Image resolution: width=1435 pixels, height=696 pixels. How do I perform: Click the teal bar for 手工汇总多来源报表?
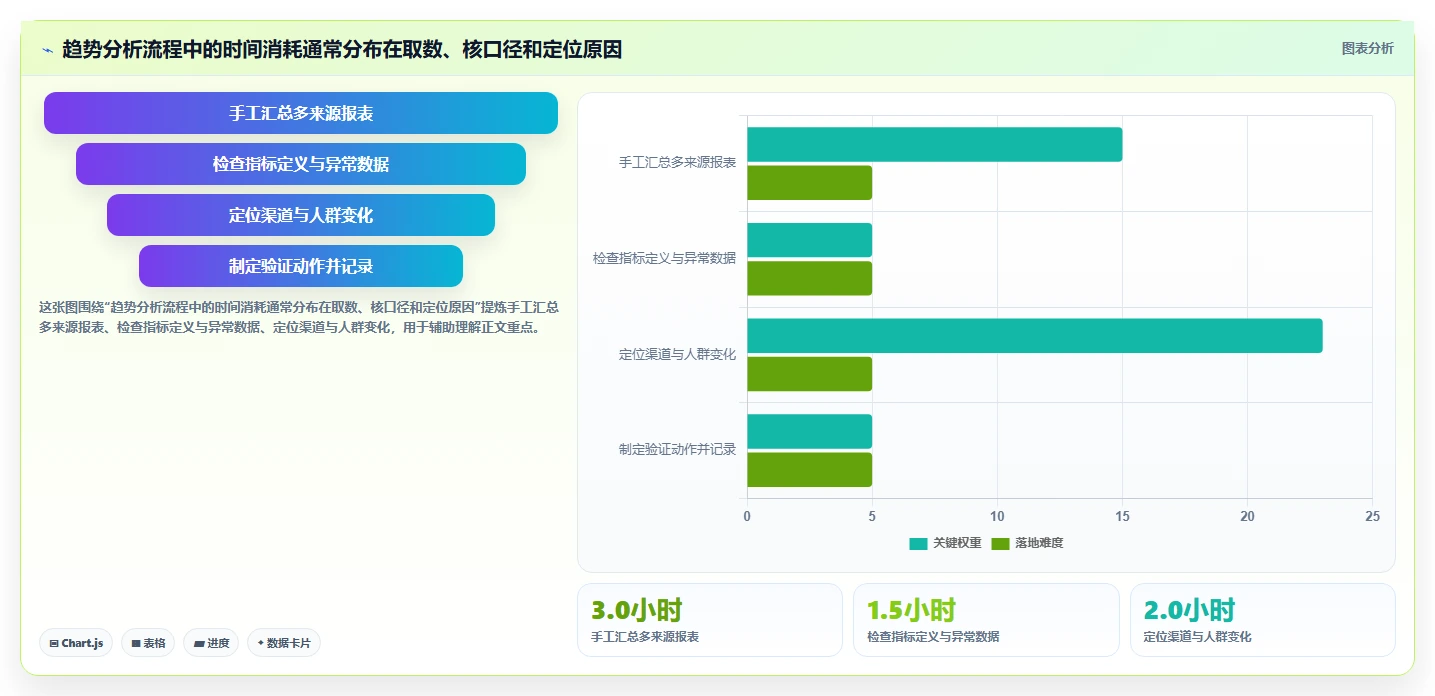(934, 144)
